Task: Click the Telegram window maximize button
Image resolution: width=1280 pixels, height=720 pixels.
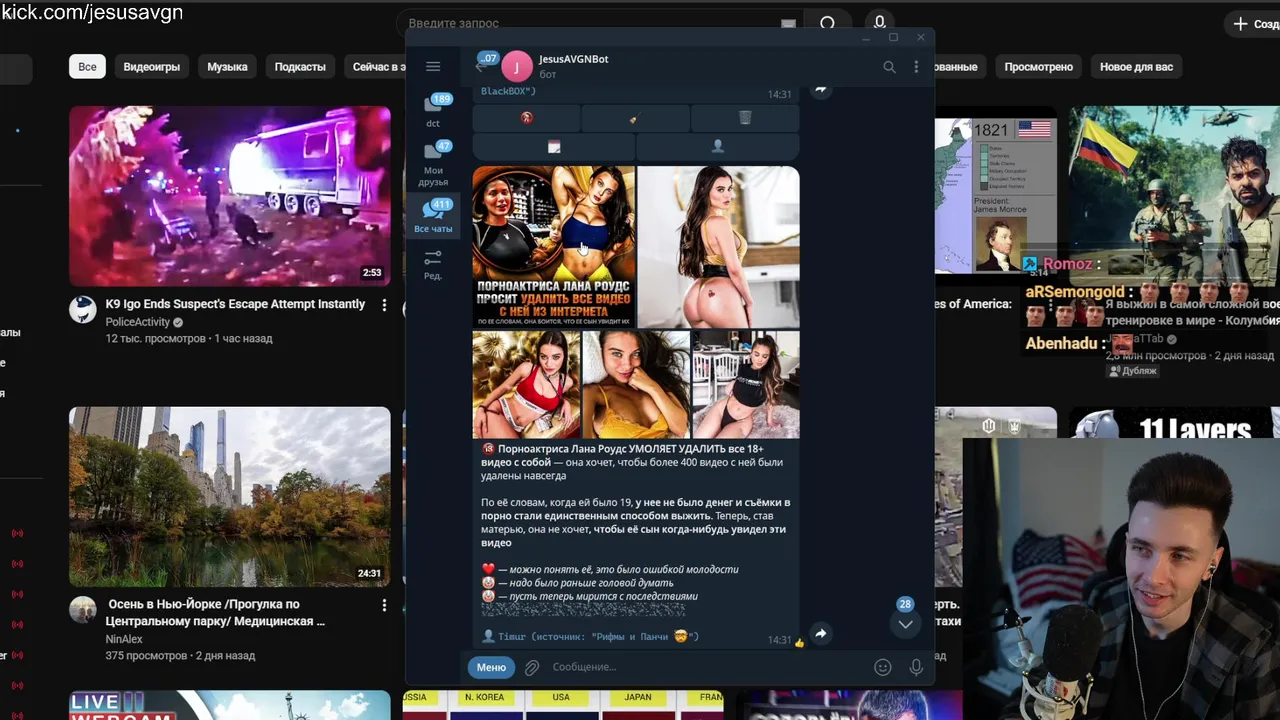Action: coord(893,38)
